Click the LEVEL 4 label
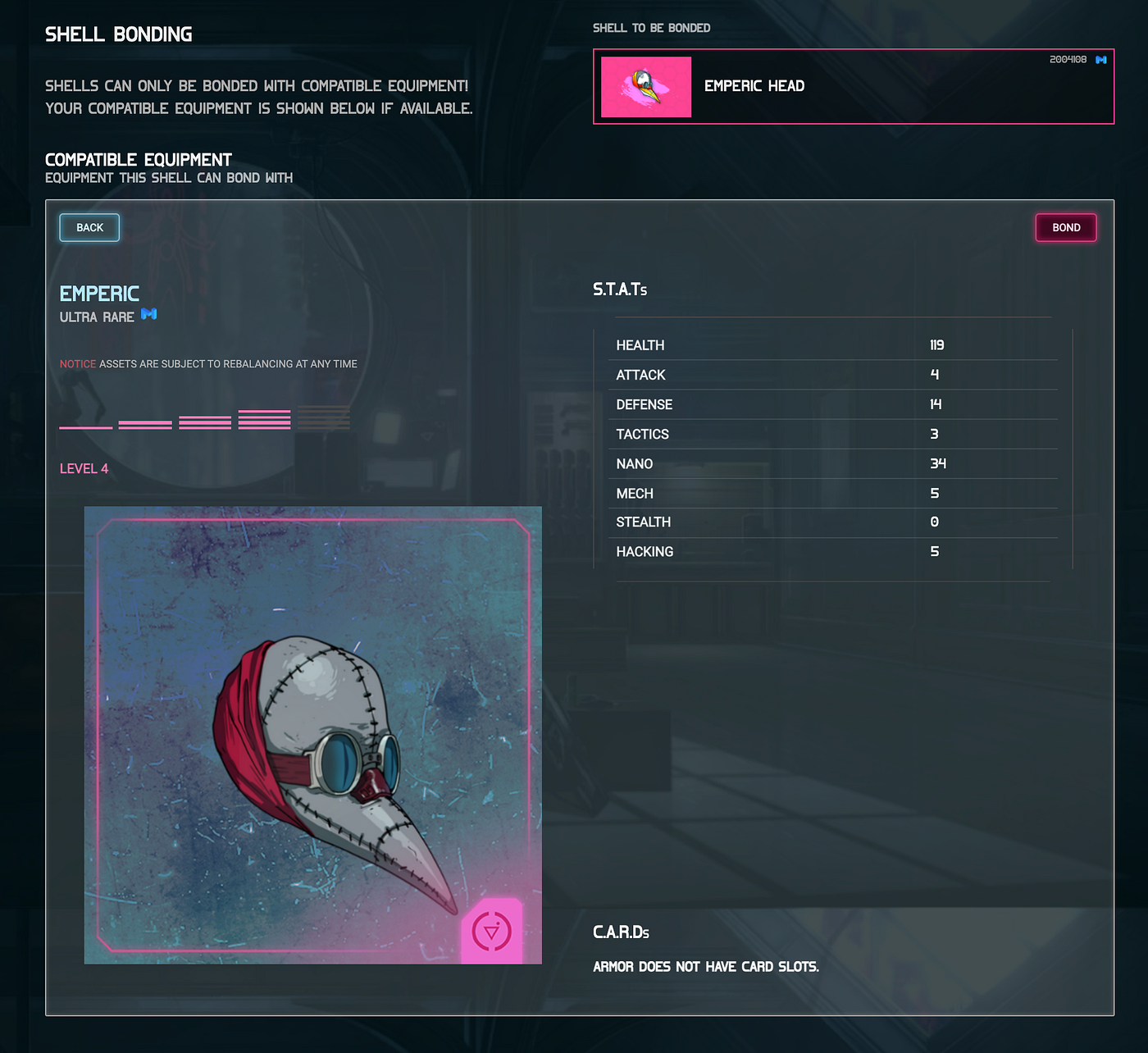The height and width of the screenshot is (1053, 1148). pos(84,469)
